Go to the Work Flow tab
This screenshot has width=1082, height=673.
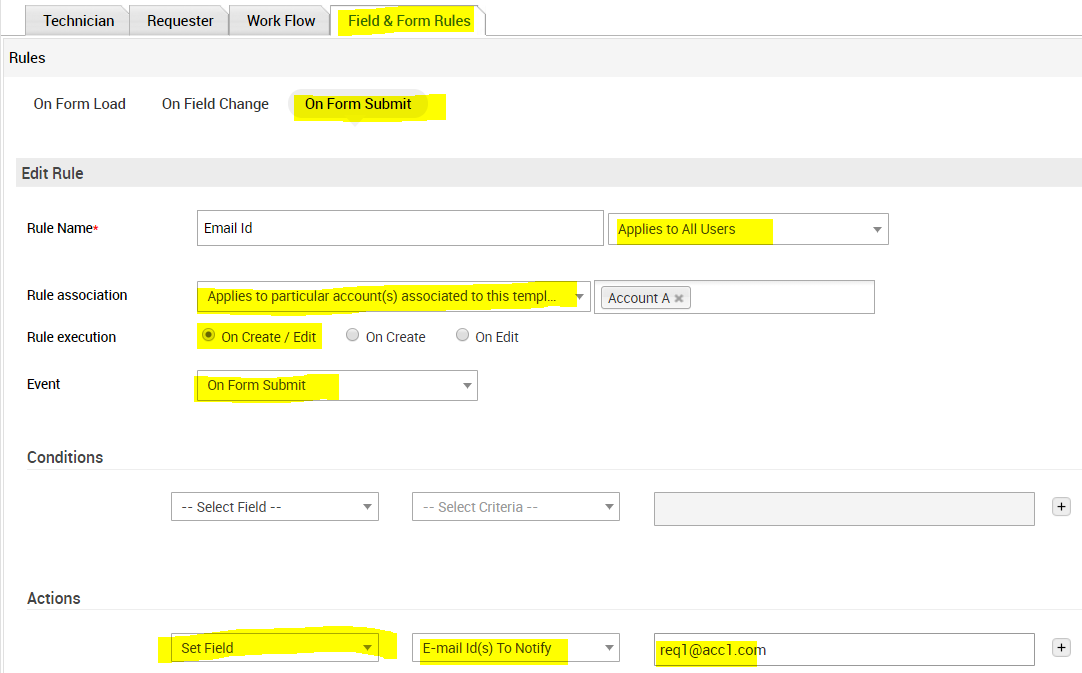point(280,20)
